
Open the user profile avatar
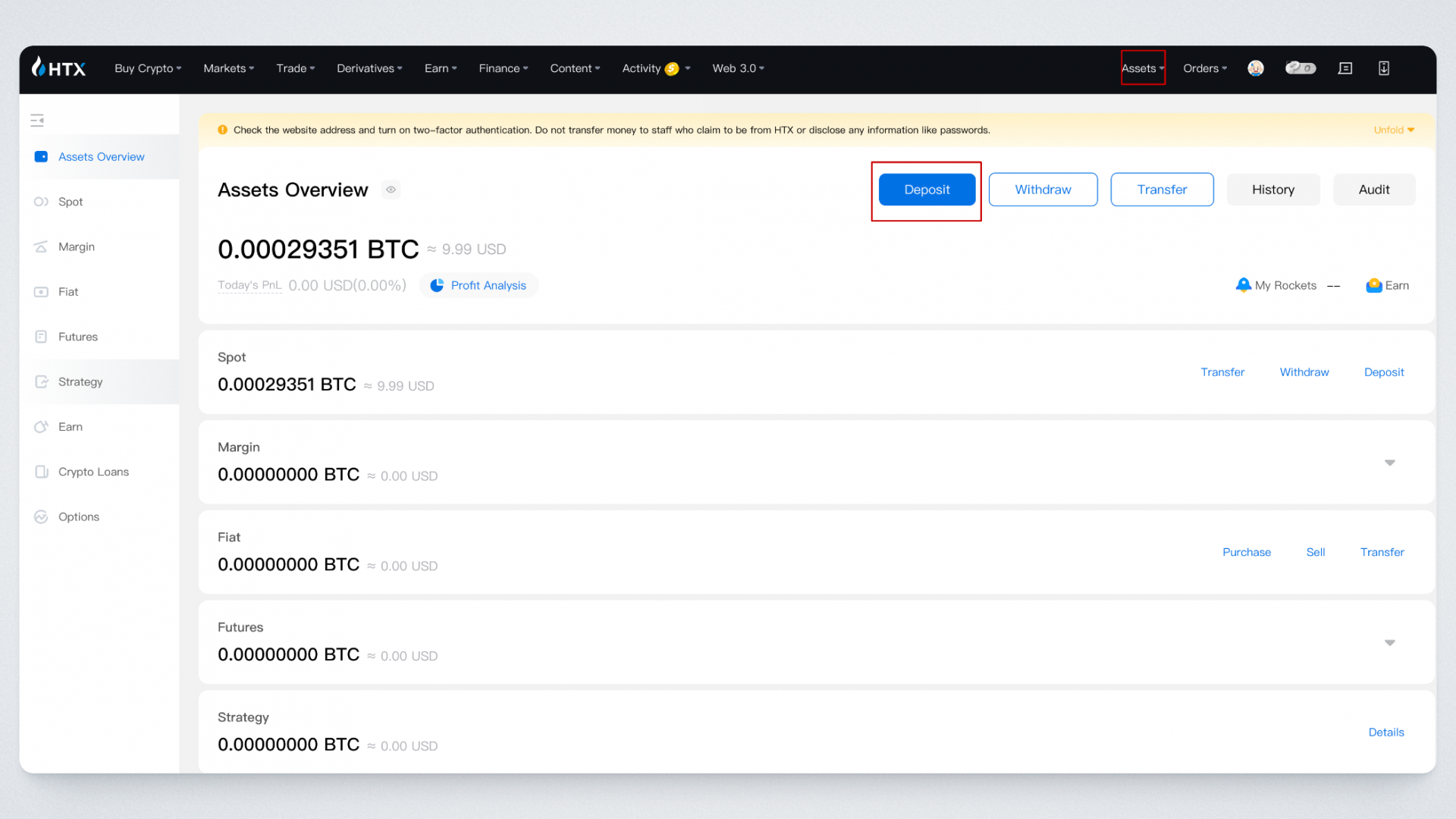coord(1256,68)
